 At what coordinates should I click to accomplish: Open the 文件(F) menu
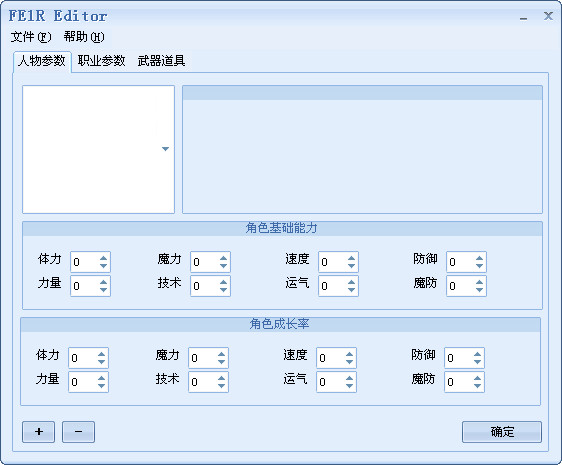point(31,37)
